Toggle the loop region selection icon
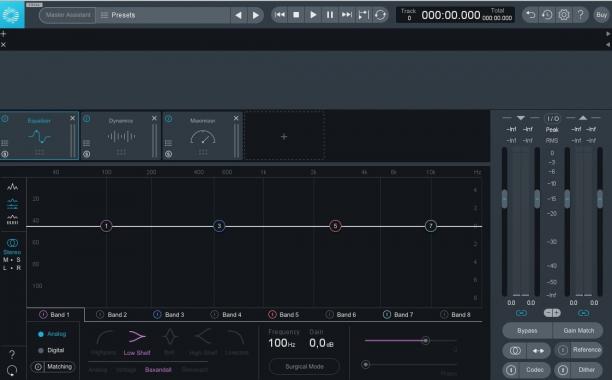This screenshot has width=612, height=380. click(x=363, y=15)
